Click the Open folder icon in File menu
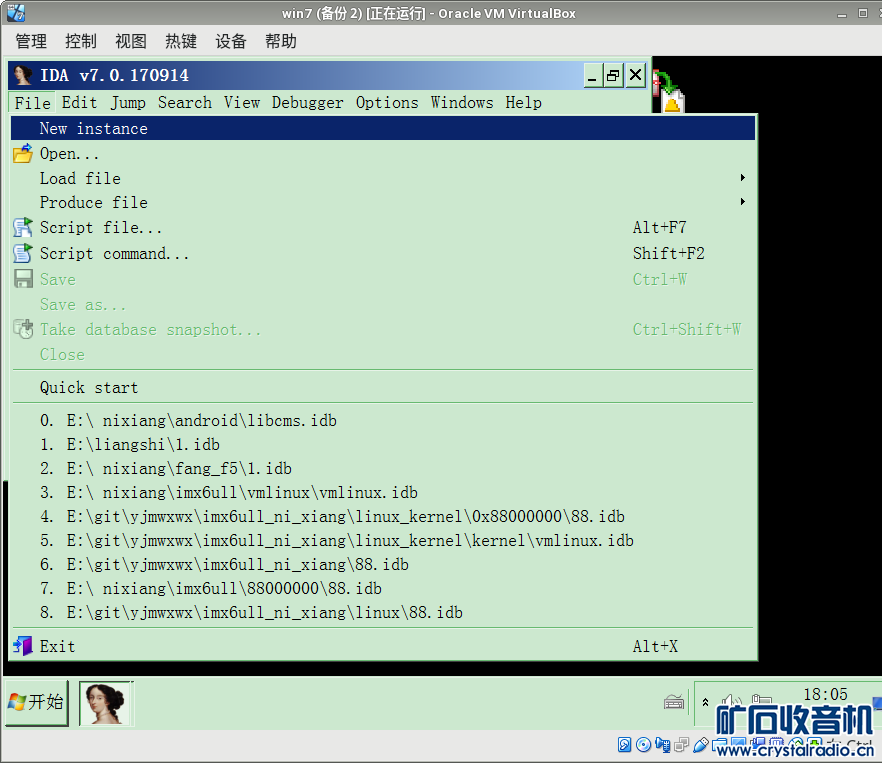 click(x=23, y=154)
